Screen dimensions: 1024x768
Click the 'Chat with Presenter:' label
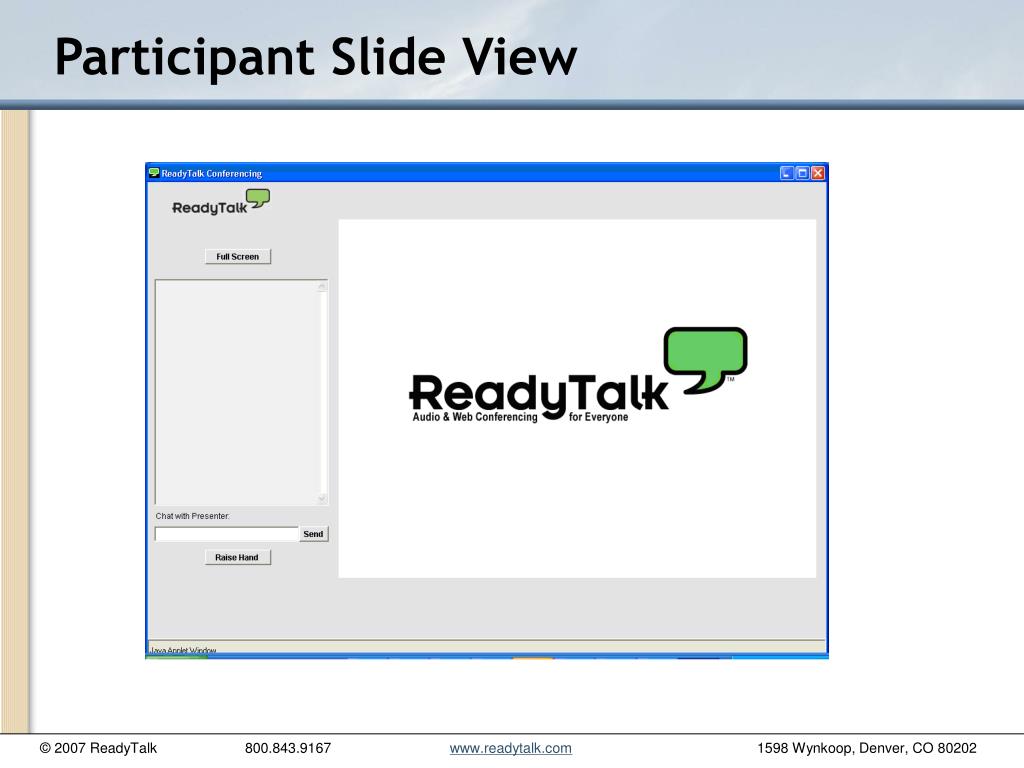193,516
